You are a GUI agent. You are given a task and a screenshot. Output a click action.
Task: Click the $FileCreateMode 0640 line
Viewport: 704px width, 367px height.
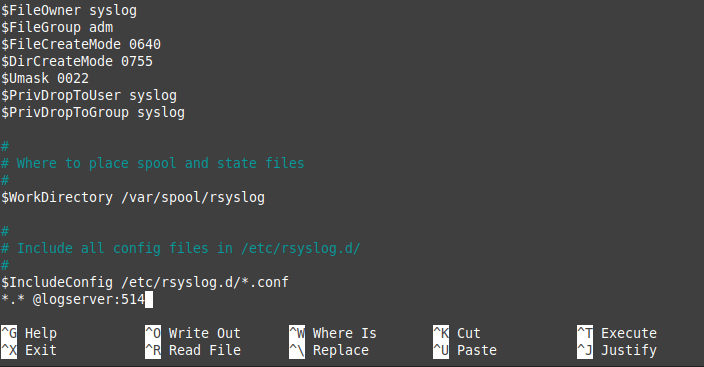[x=81, y=44]
